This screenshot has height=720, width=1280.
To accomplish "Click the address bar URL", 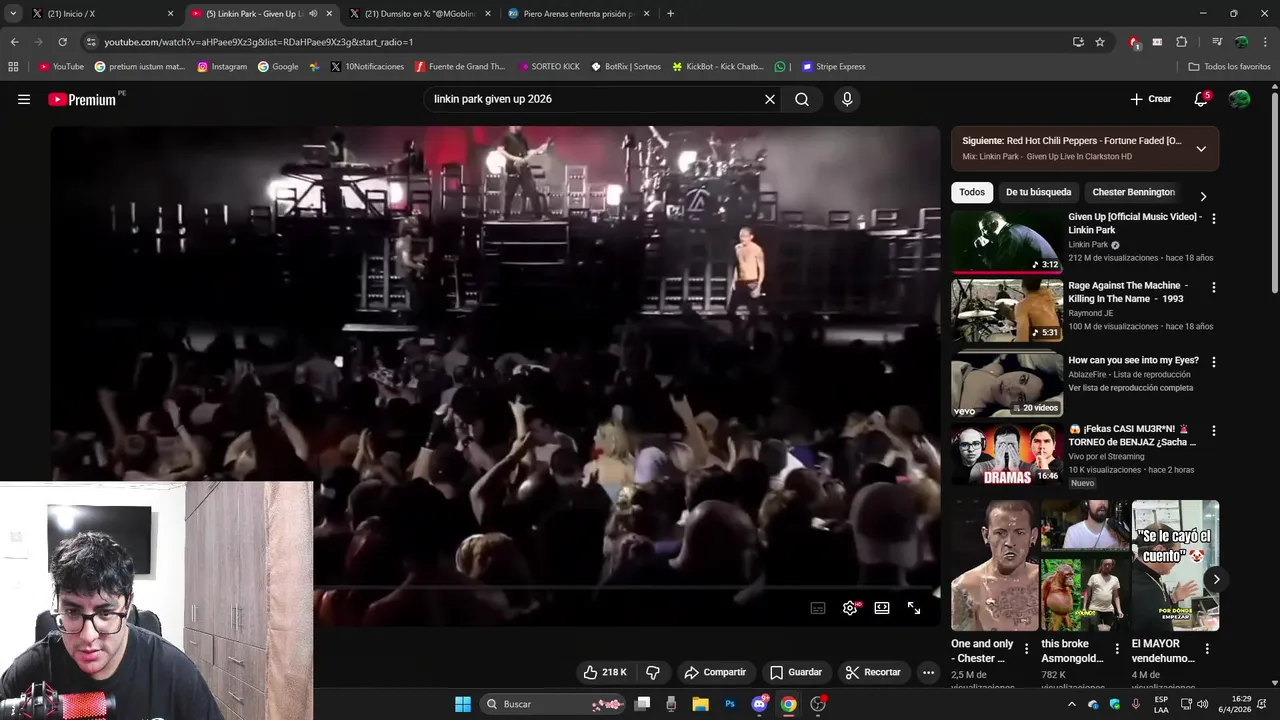I will point(259,42).
